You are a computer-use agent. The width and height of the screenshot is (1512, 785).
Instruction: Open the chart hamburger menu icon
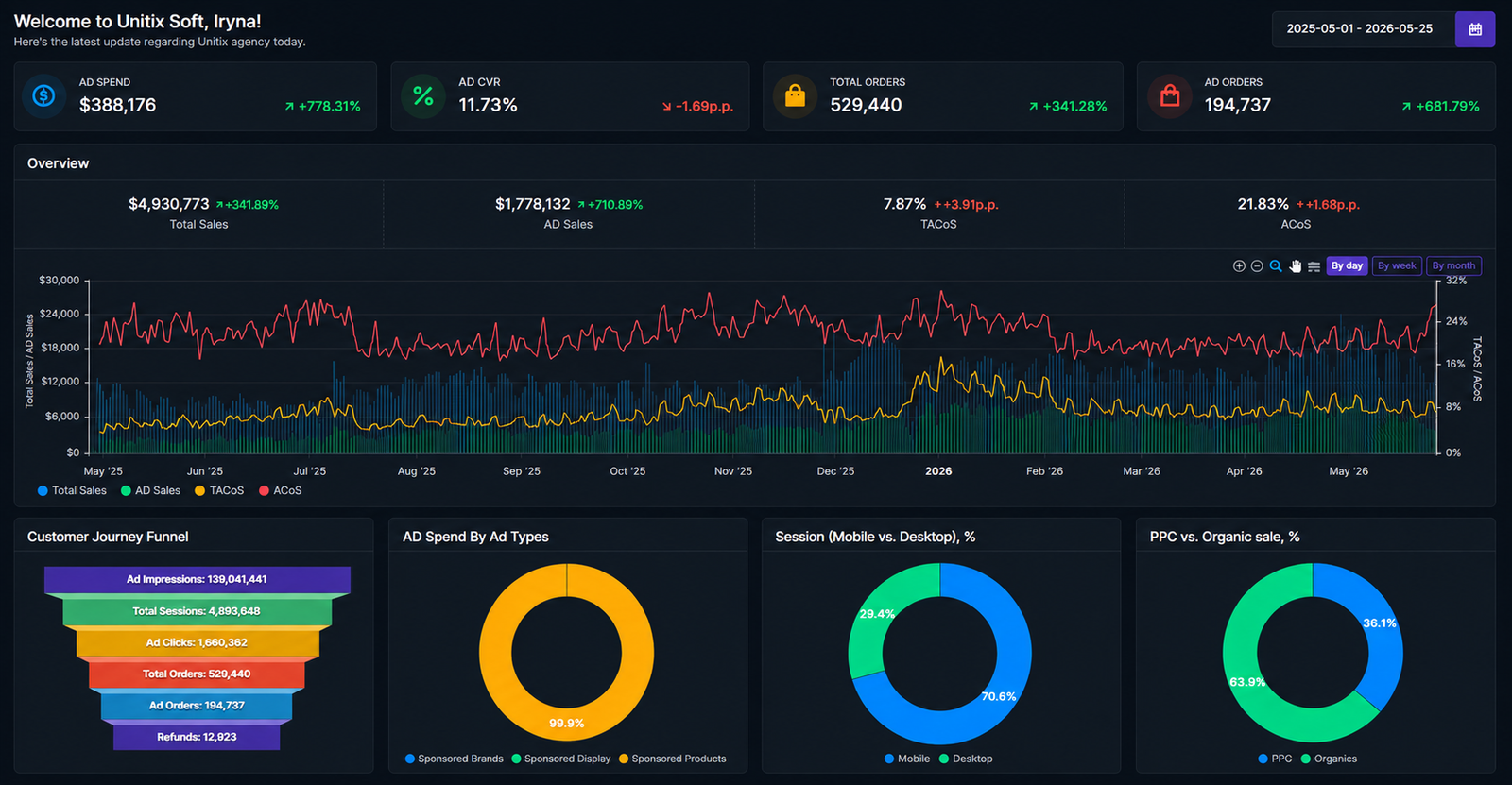tap(1314, 266)
